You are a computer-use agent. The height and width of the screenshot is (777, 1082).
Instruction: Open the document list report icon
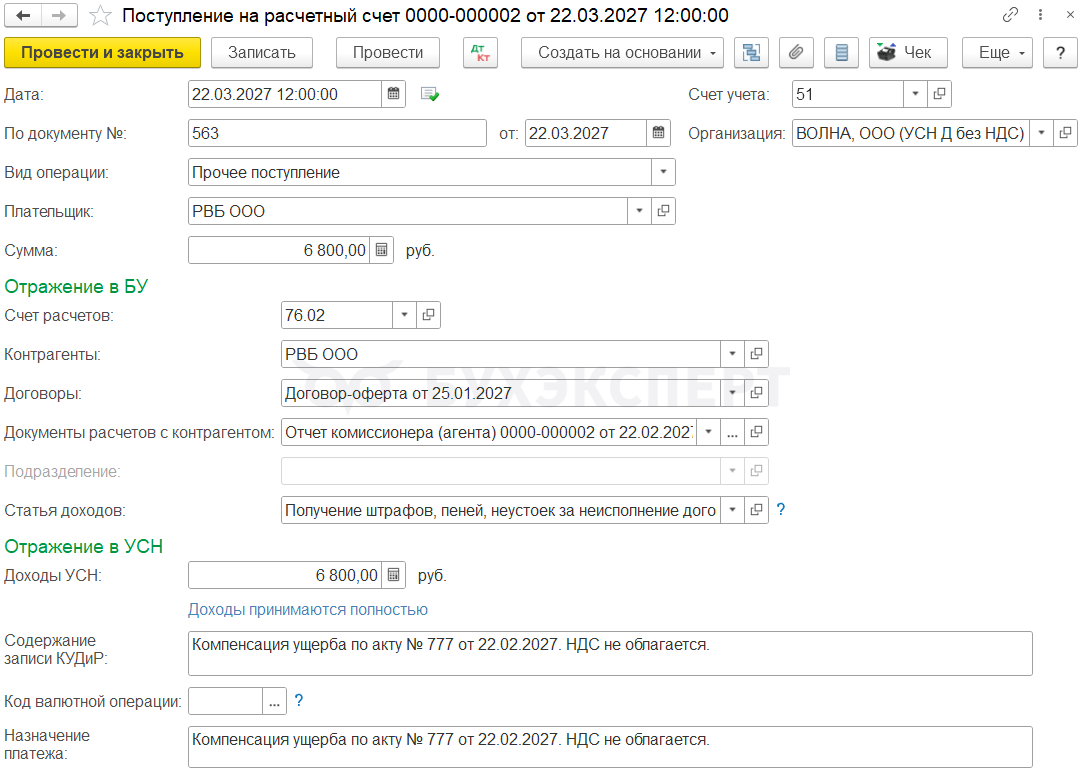[x=841, y=52]
